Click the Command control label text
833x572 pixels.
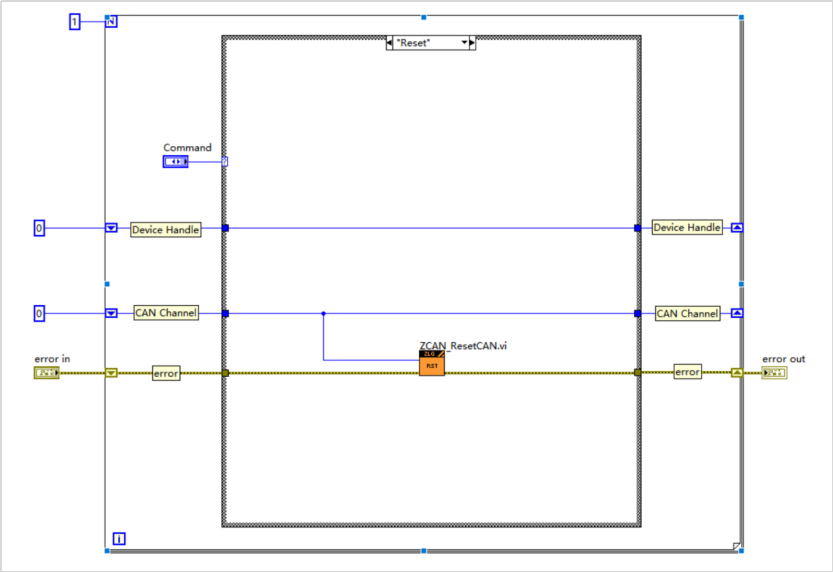click(187, 148)
